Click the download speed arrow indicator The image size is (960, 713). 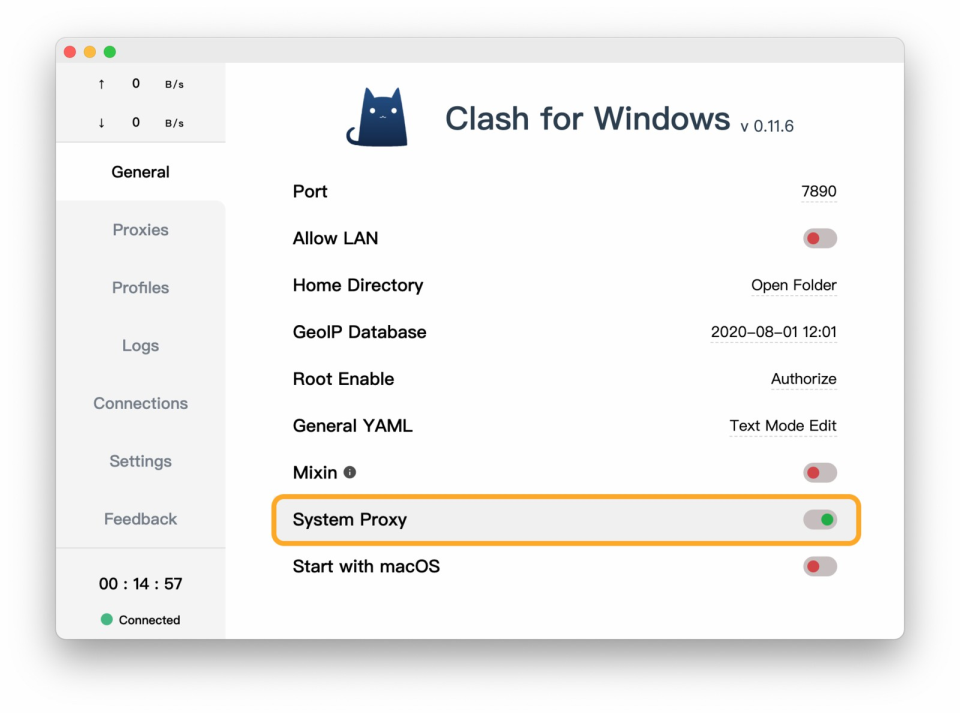click(x=101, y=123)
